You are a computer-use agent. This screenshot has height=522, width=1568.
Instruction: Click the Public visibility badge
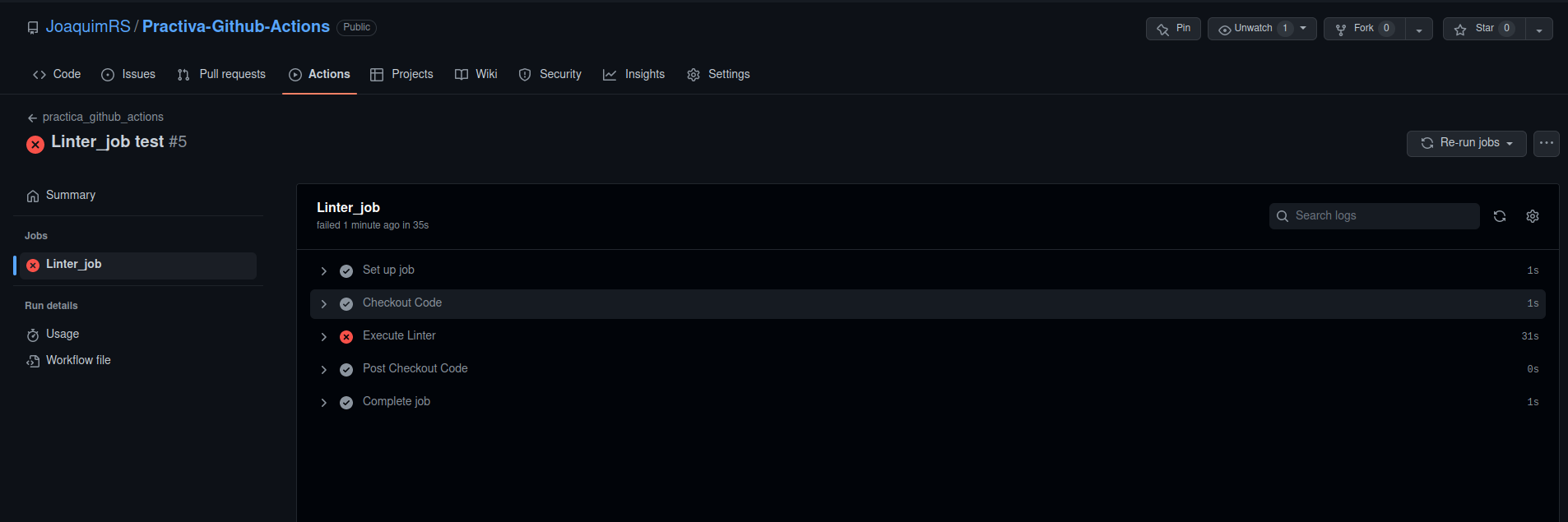[356, 27]
